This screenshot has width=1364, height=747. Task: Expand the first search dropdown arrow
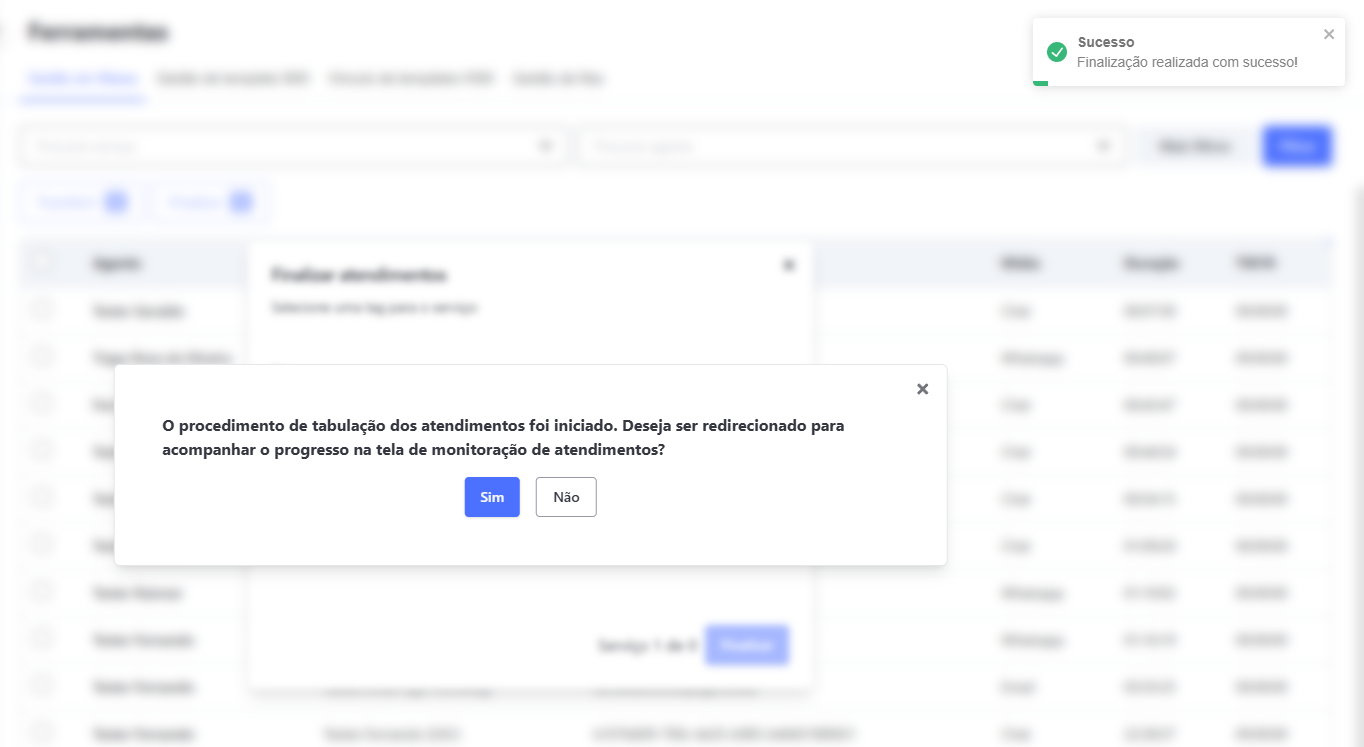pos(546,146)
